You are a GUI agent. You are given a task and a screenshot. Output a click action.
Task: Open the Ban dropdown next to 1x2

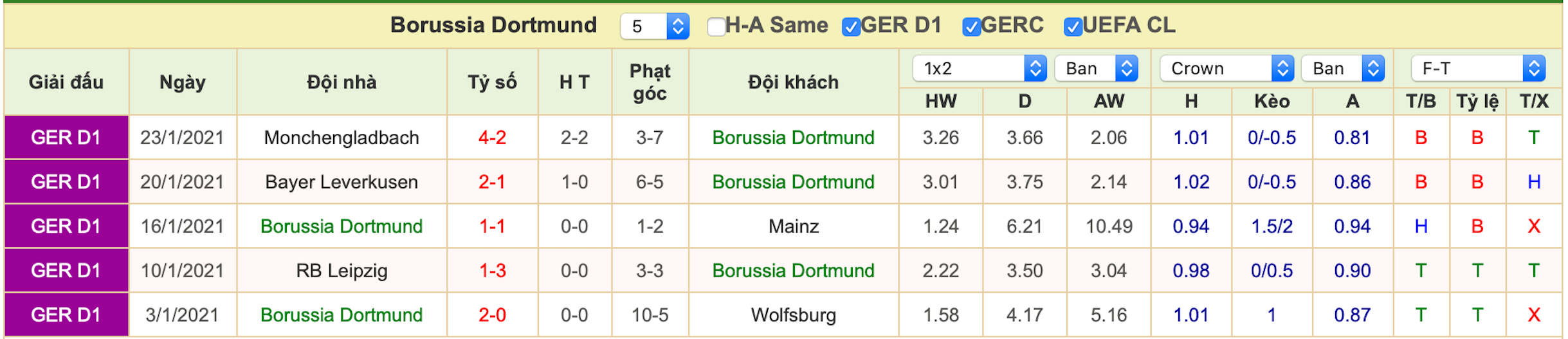[x=1096, y=68]
